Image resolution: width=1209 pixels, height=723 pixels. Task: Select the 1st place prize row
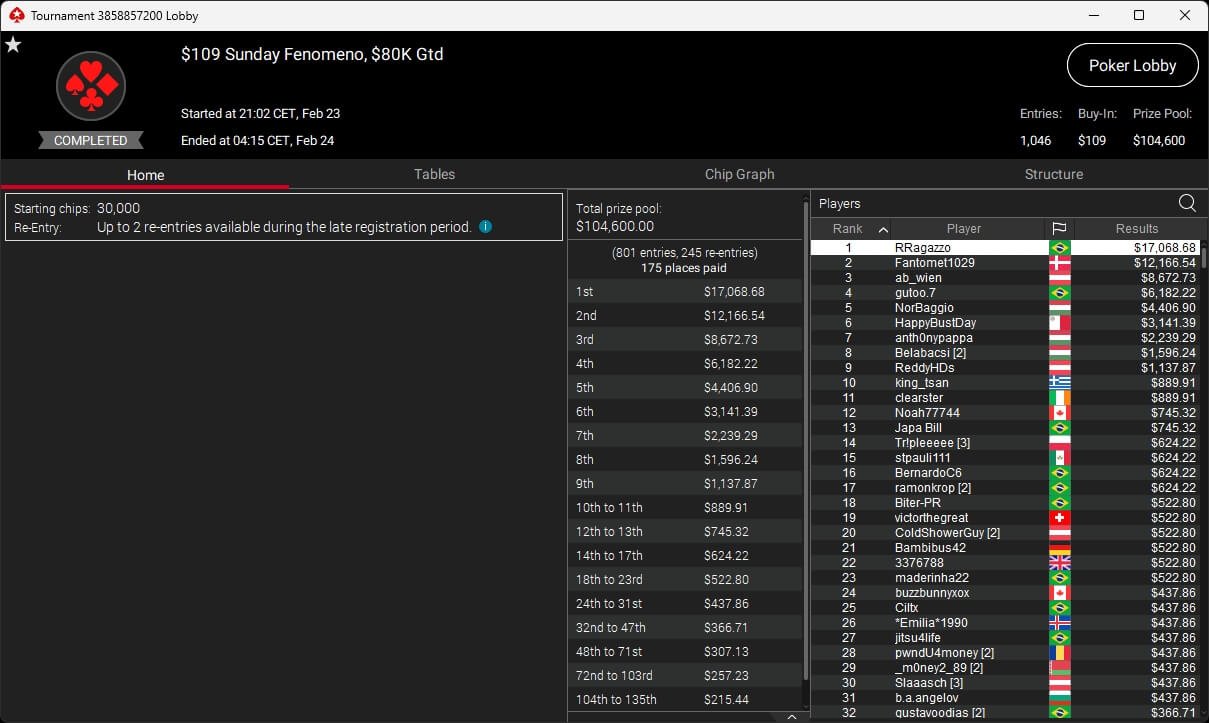(x=685, y=291)
